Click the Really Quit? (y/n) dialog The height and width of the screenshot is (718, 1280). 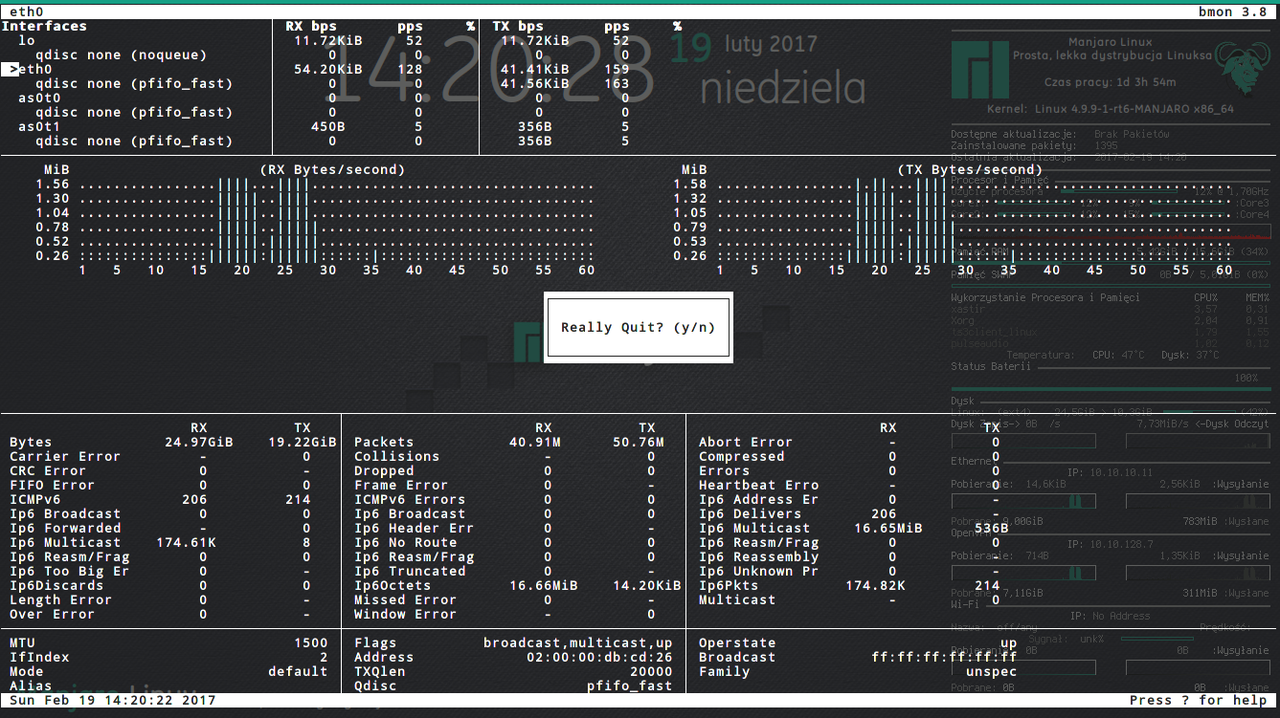(x=638, y=328)
